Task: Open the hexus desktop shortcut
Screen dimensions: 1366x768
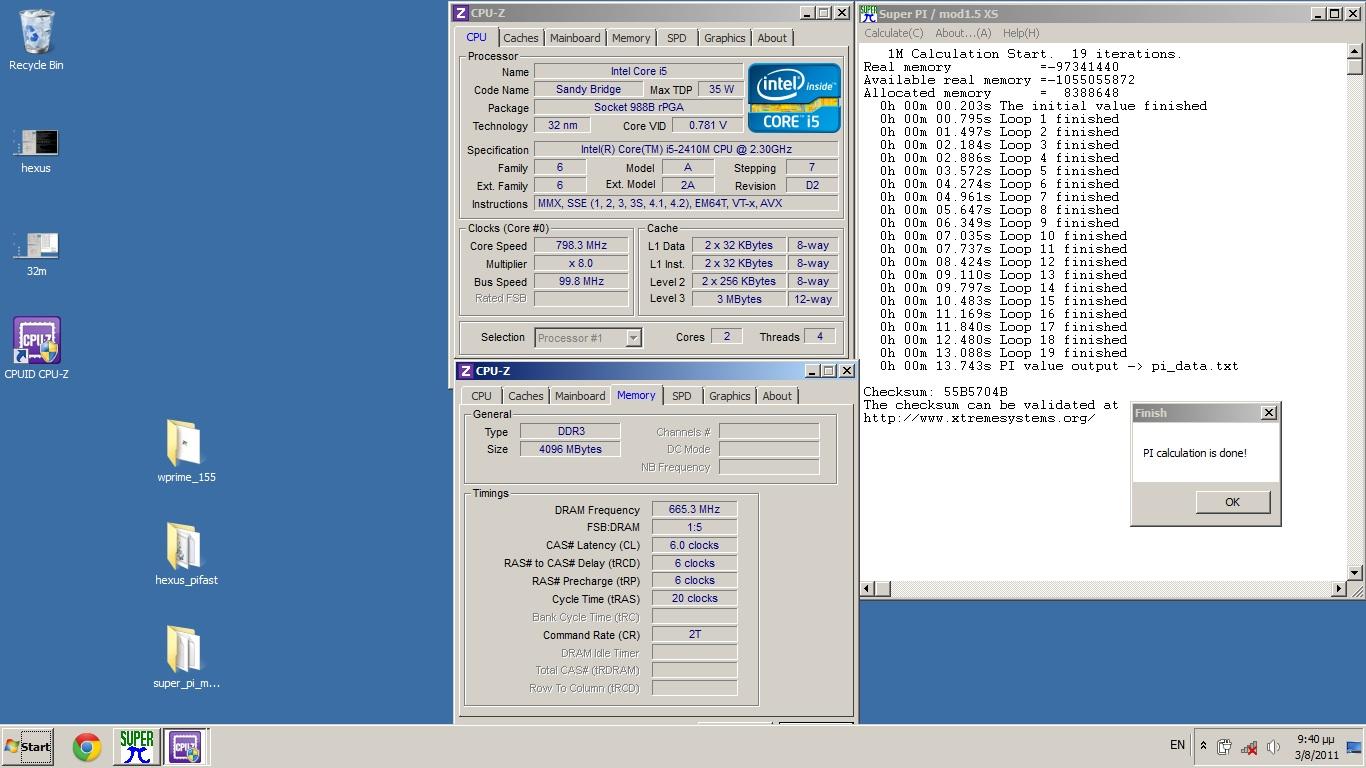Action: 36,151
